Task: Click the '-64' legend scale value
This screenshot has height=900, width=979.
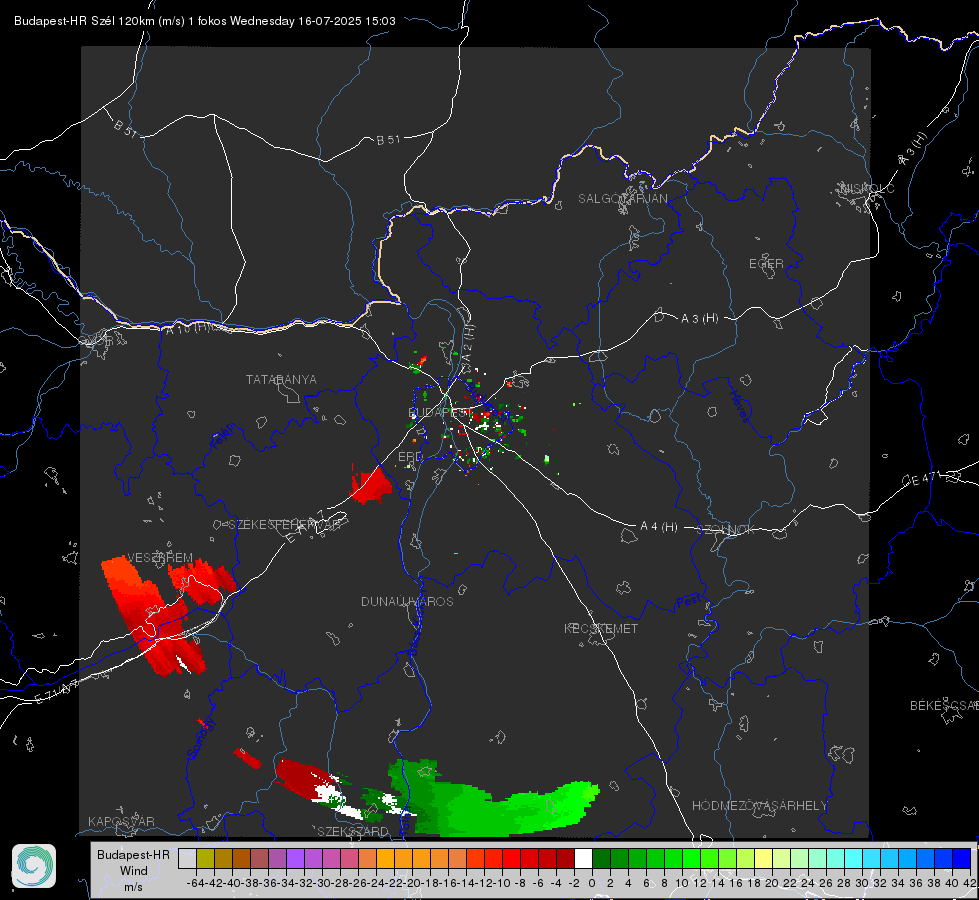Action: click(196, 883)
